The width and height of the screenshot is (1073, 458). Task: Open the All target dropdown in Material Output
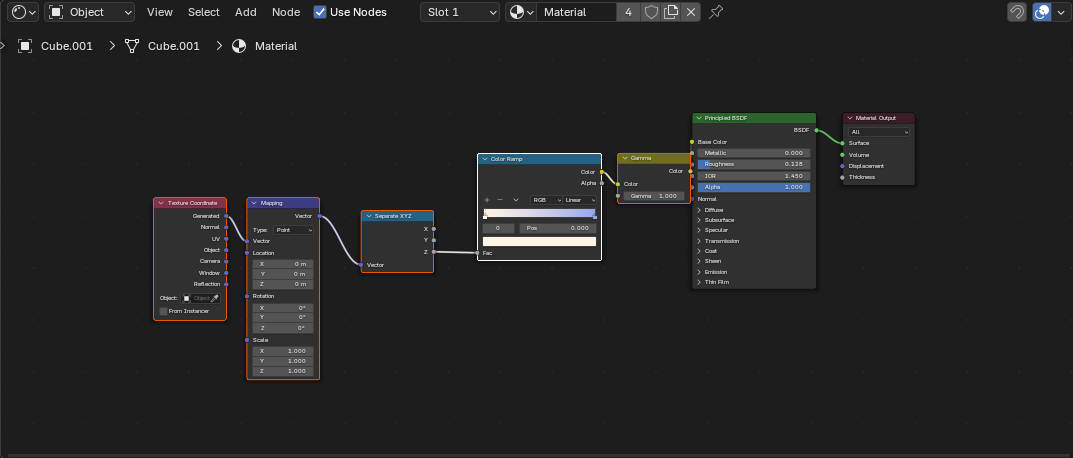coord(879,131)
